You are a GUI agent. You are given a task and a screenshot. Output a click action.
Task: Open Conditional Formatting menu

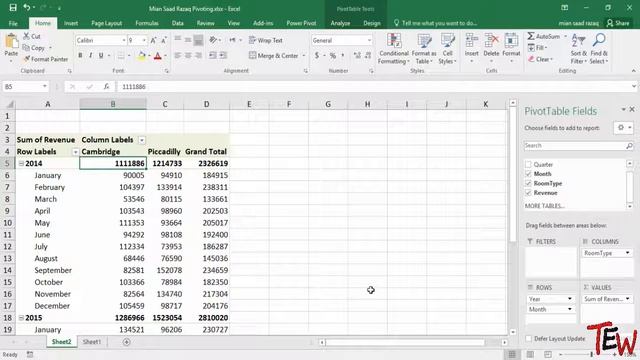click(393, 49)
